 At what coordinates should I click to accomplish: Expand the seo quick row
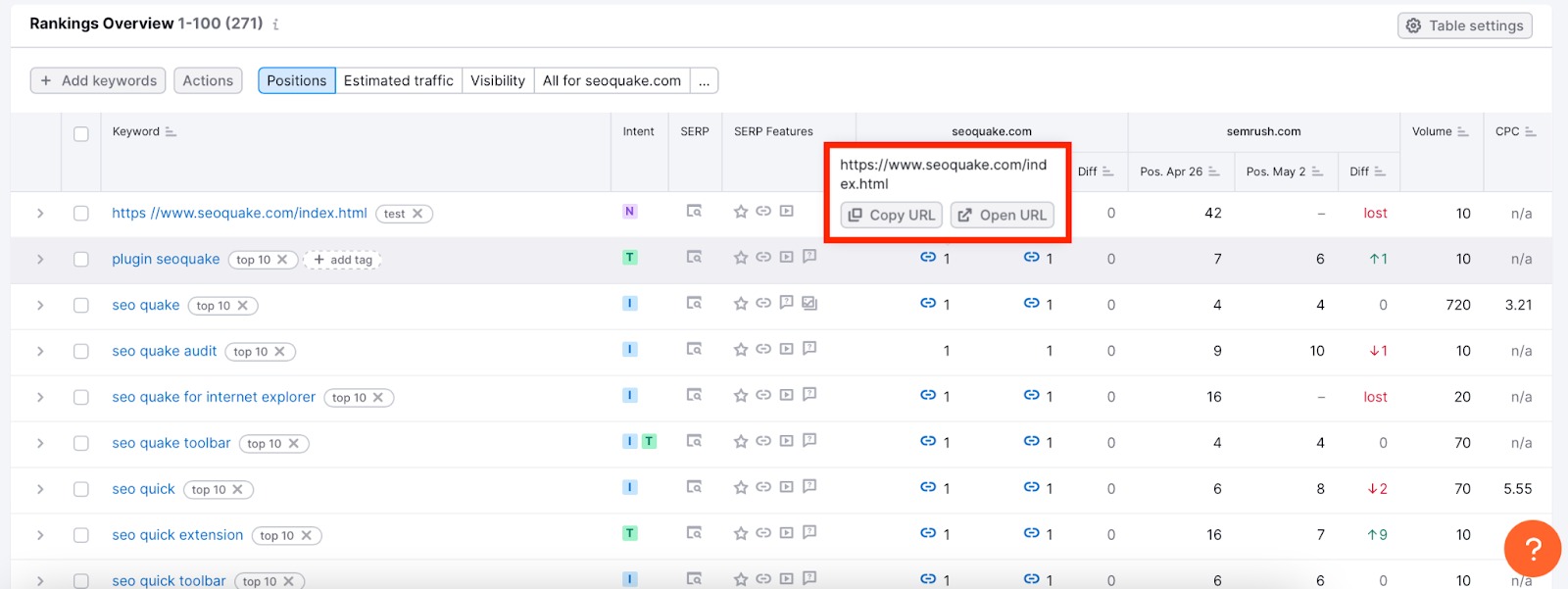point(40,490)
